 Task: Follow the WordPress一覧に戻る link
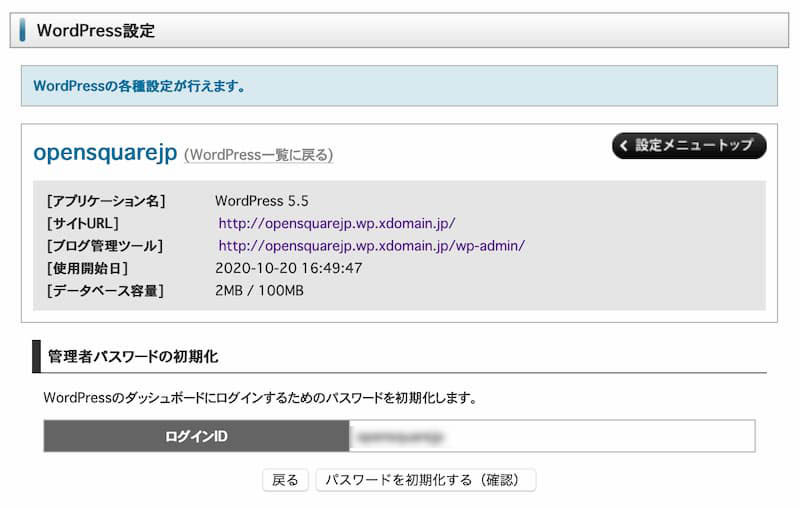259,155
